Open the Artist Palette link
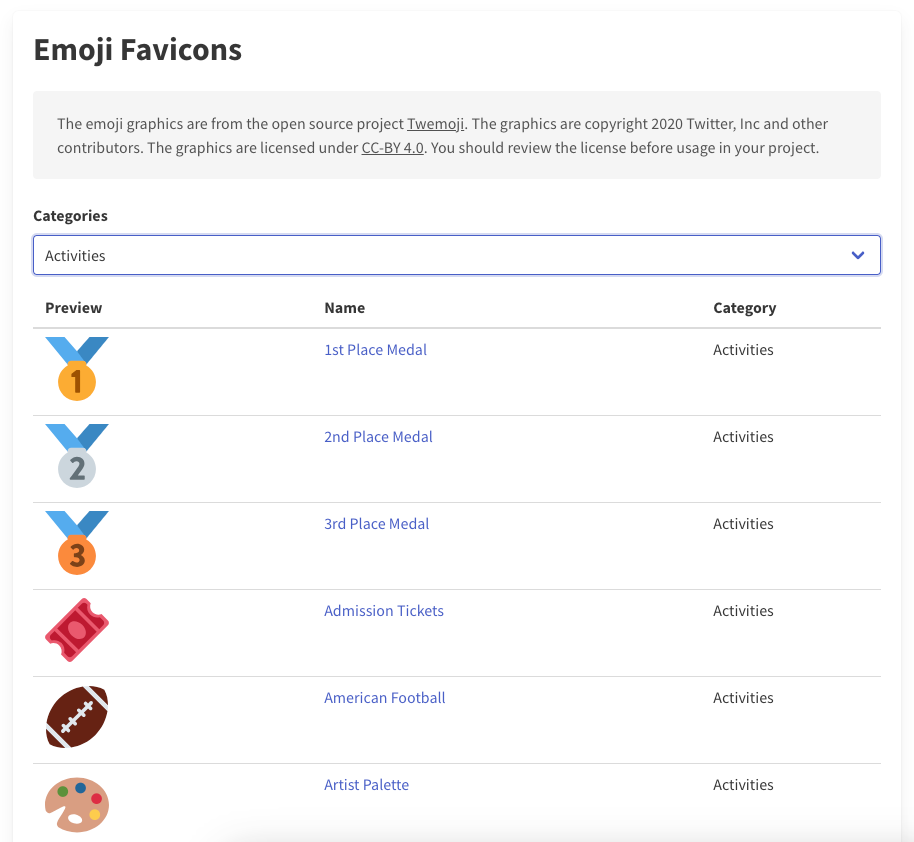This screenshot has height=842, width=914. click(366, 785)
